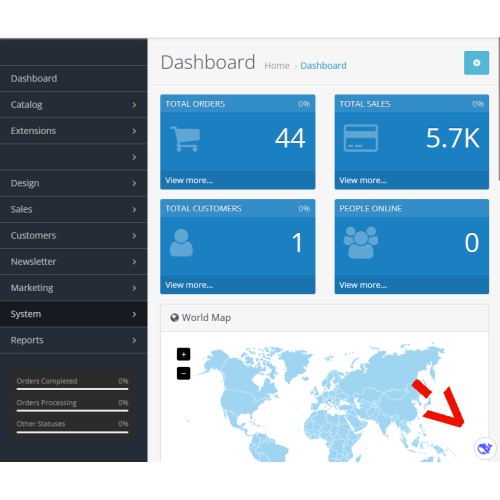The height and width of the screenshot is (500, 500).
Task: Zoom out the world map with minus
Action: [x=183, y=373]
